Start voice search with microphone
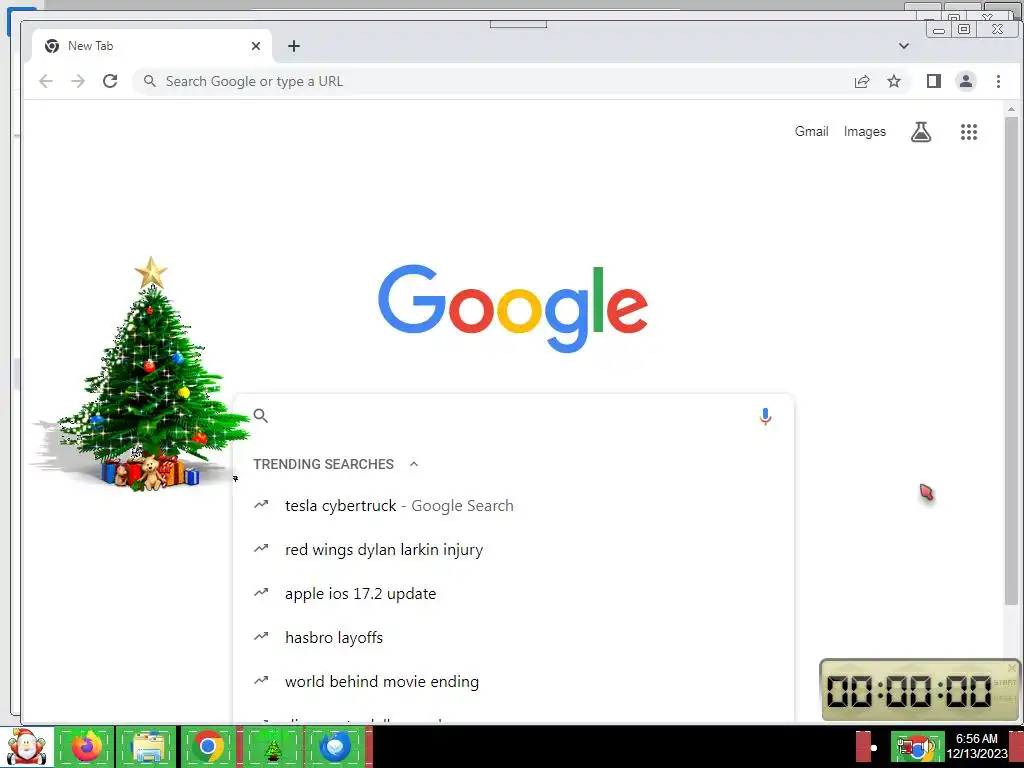 765,416
